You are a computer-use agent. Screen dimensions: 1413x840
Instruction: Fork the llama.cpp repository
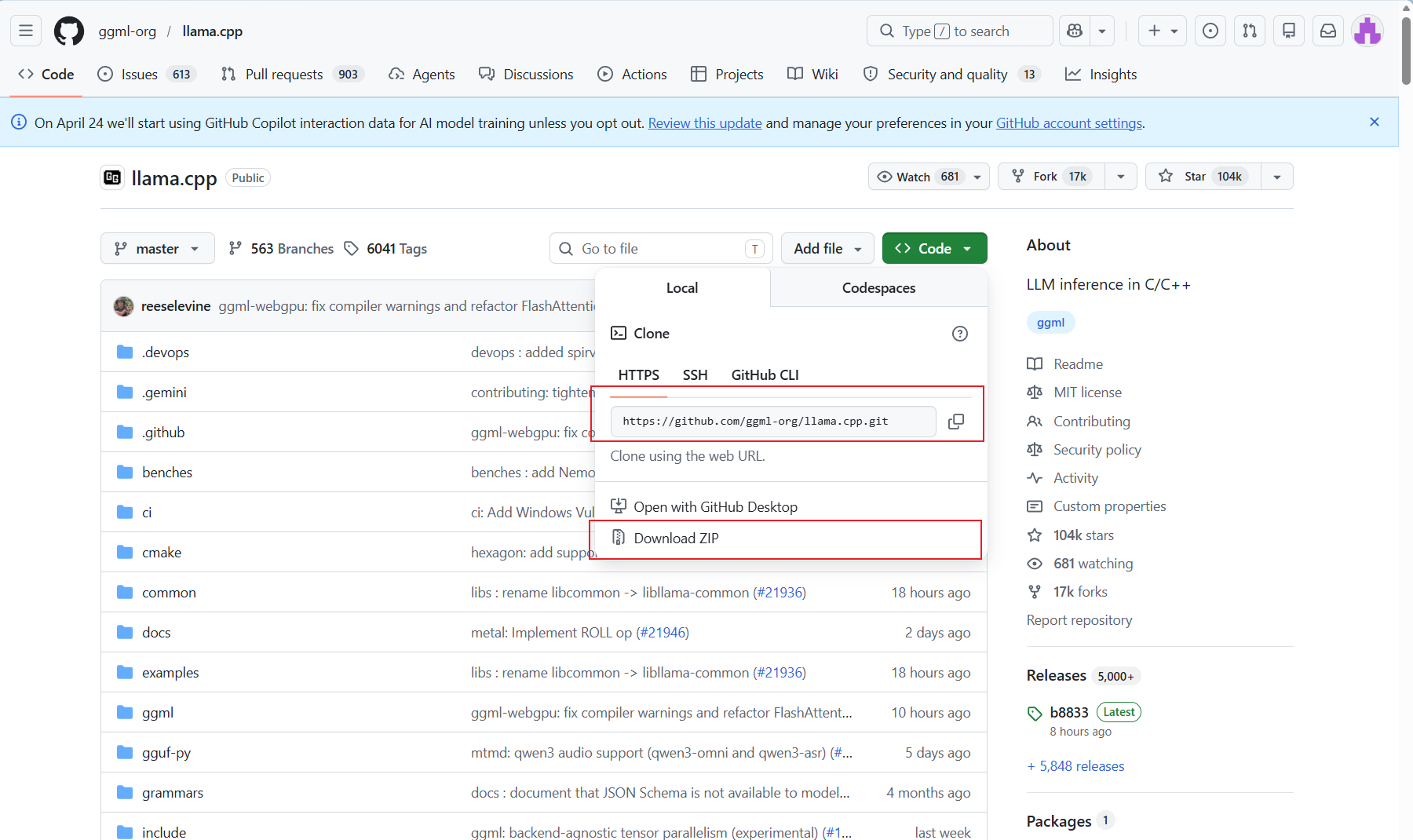coord(1051,177)
